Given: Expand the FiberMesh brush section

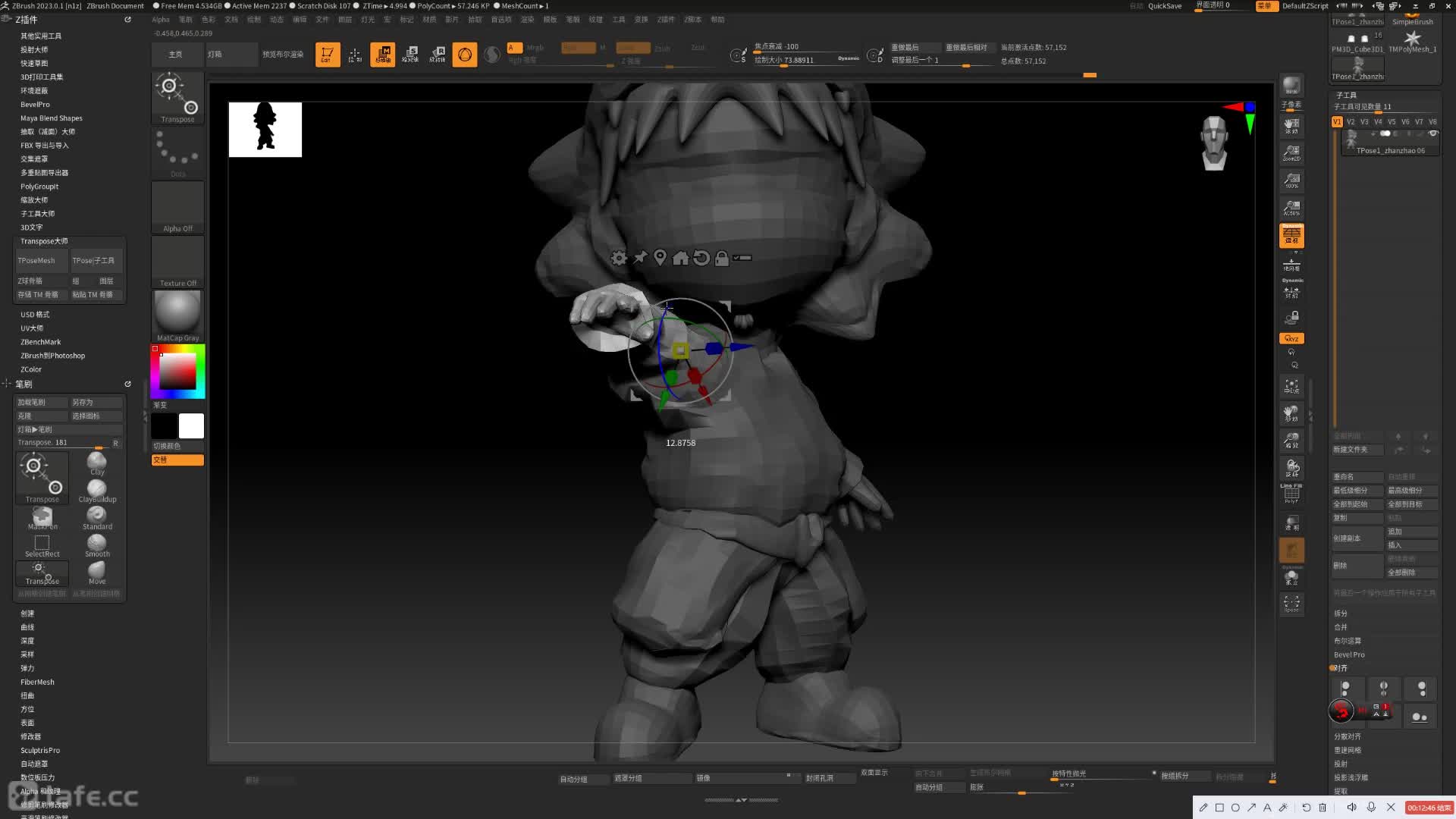Looking at the screenshot, I should [x=37, y=682].
